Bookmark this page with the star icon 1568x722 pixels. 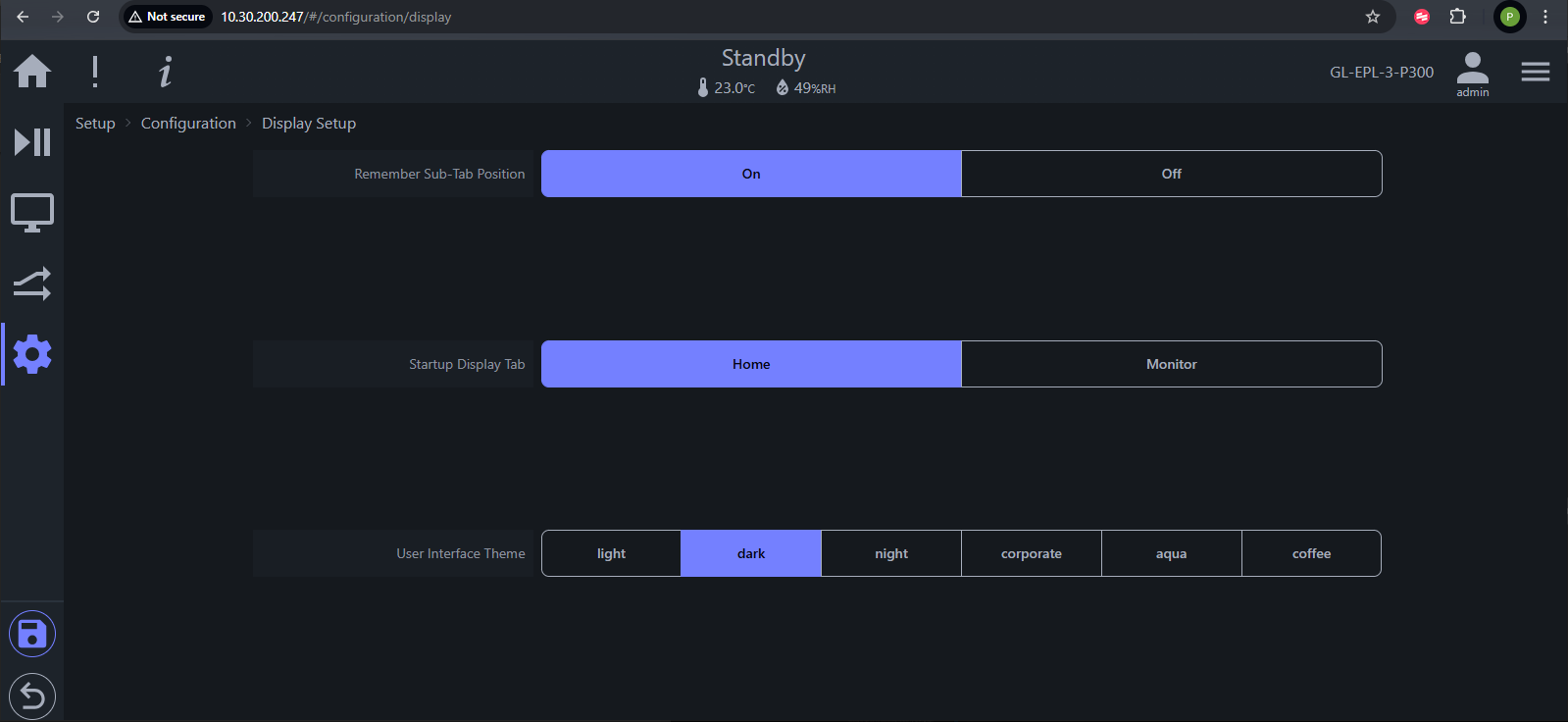coord(1373,17)
